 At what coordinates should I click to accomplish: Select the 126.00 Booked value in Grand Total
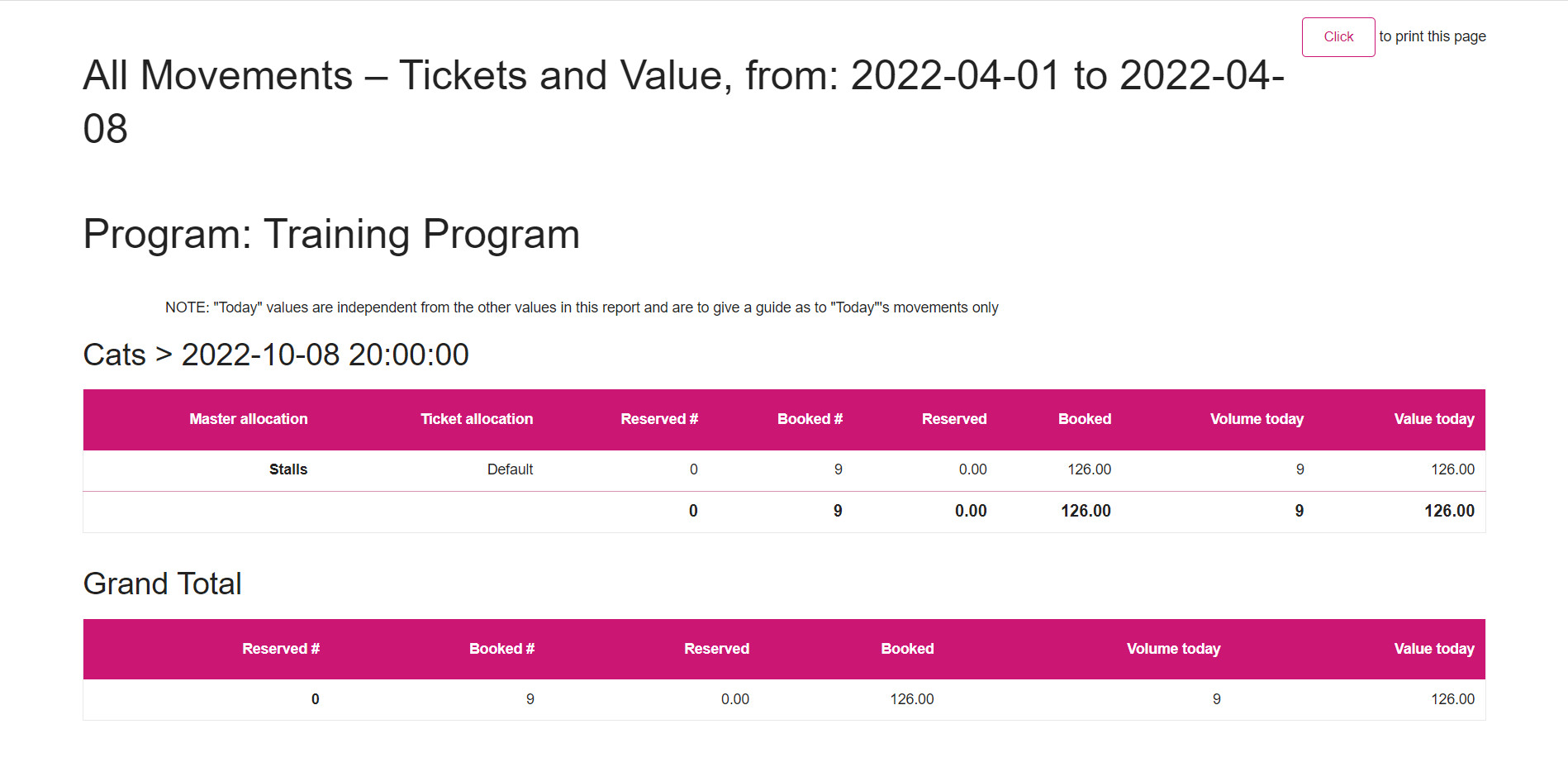(911, 698)
